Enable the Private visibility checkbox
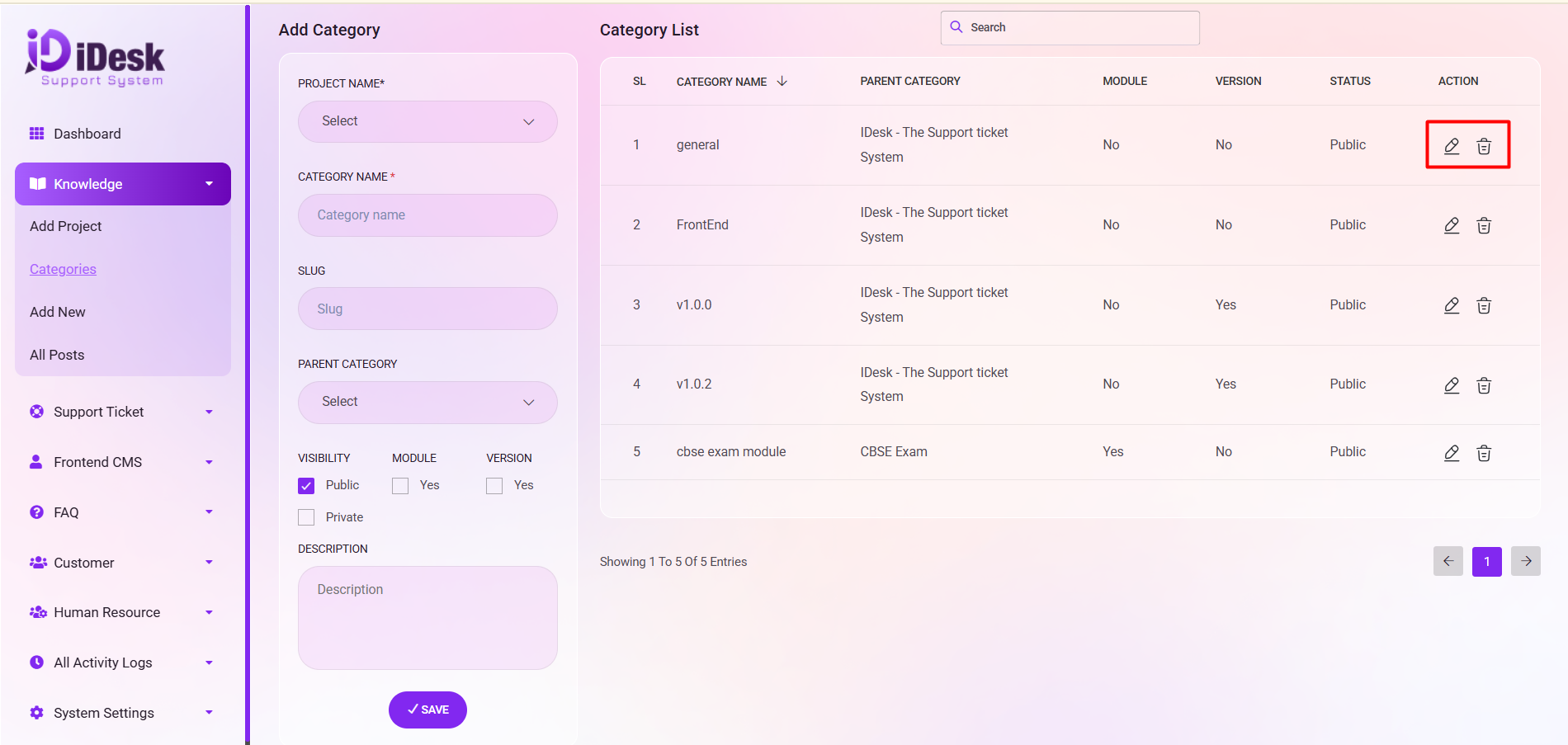 point(306,517)
